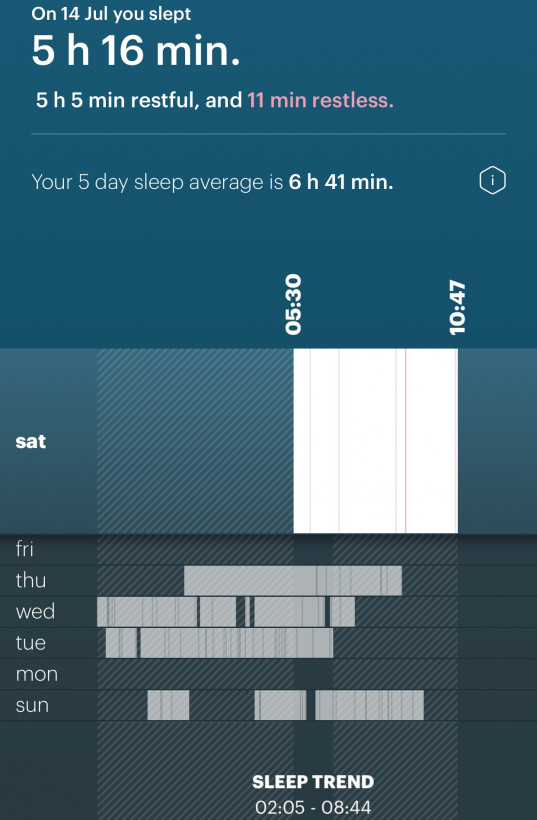Open the sun sleep row

[x=268, y=705]
